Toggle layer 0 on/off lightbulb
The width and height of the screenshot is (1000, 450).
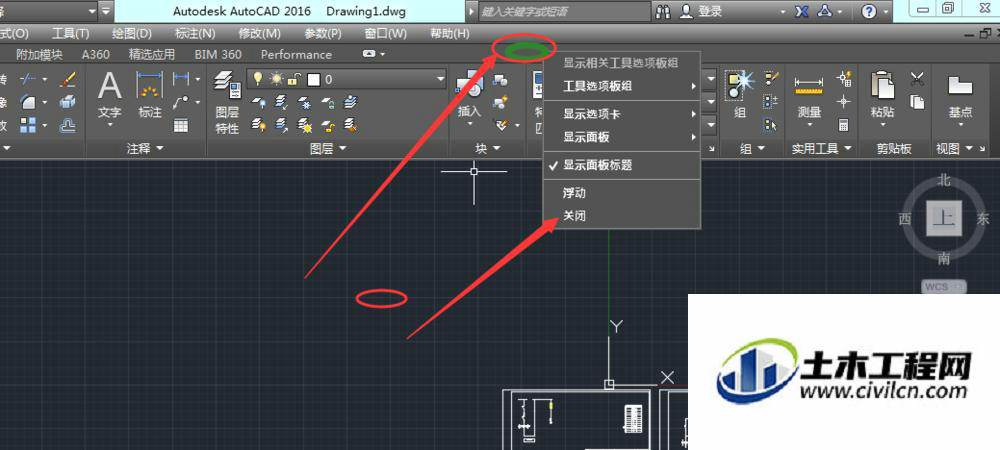coord(258,79)
